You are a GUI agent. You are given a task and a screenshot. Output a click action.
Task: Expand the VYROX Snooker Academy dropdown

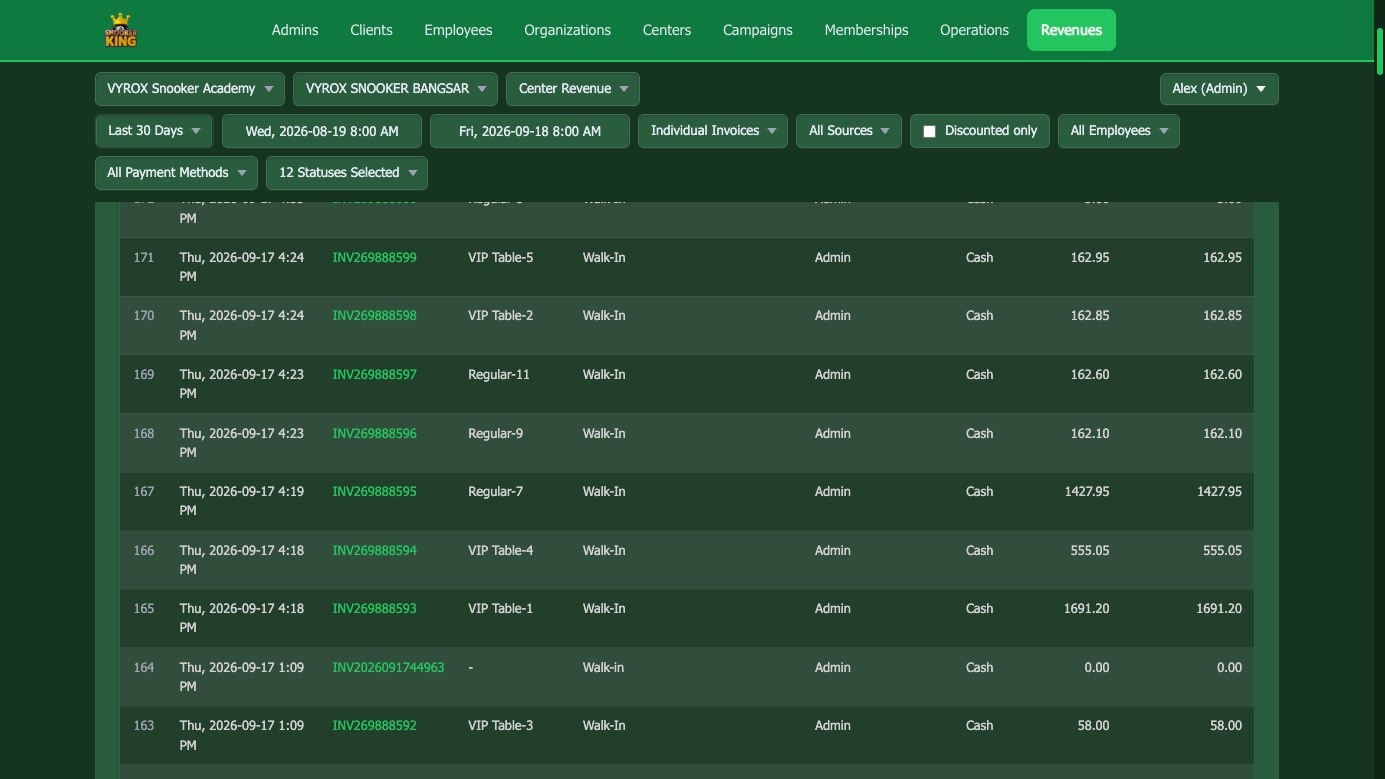(x=190, y=89)
